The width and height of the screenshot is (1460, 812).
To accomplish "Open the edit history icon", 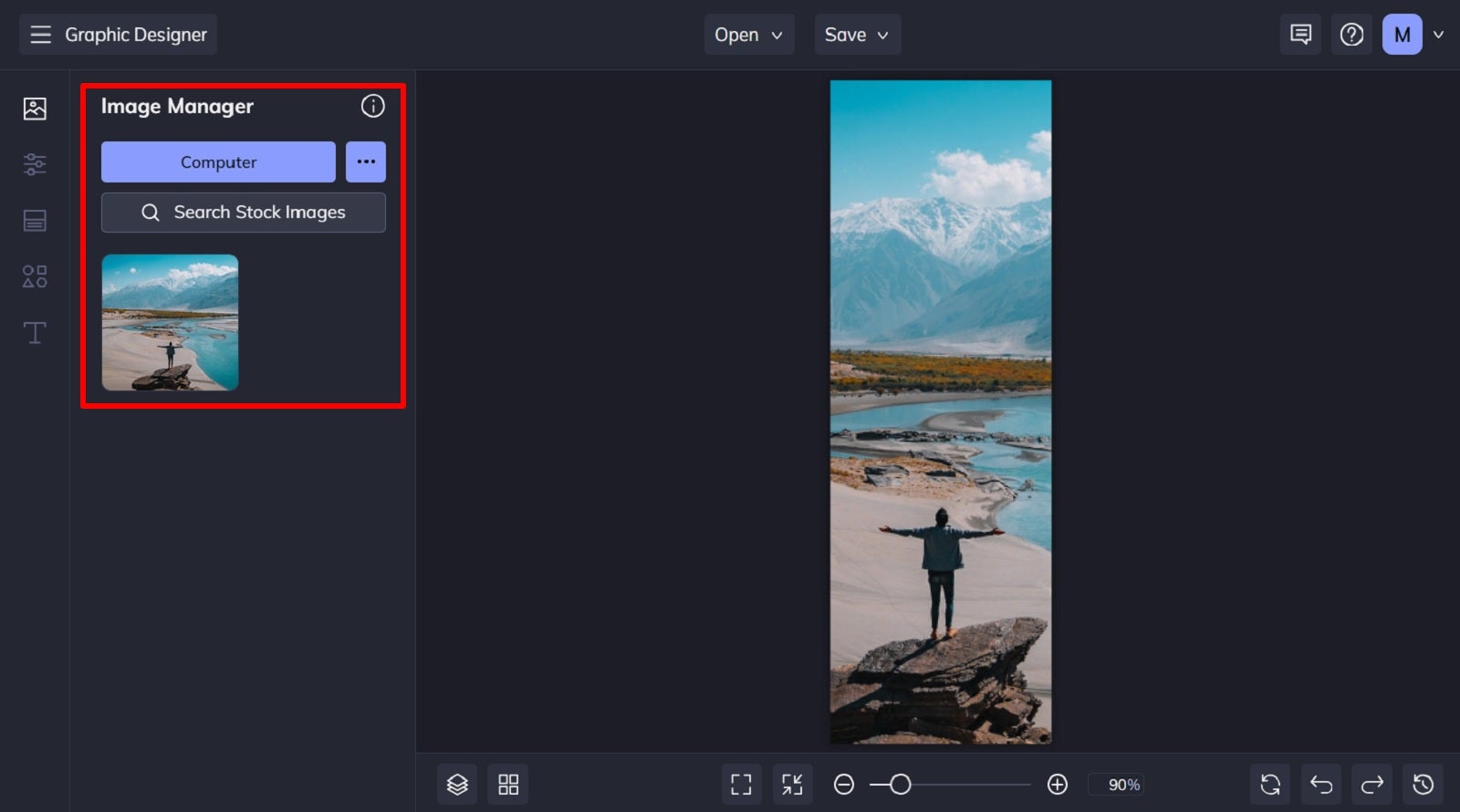I will coord(1423,784).
